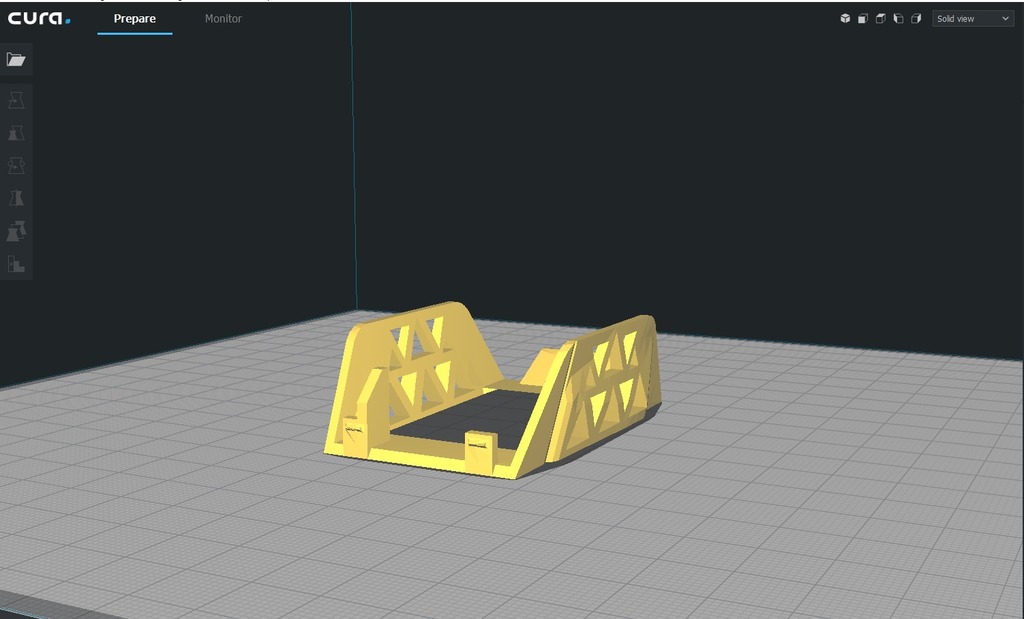
Task: Select the Support Blocker tool
Action: 16,264
